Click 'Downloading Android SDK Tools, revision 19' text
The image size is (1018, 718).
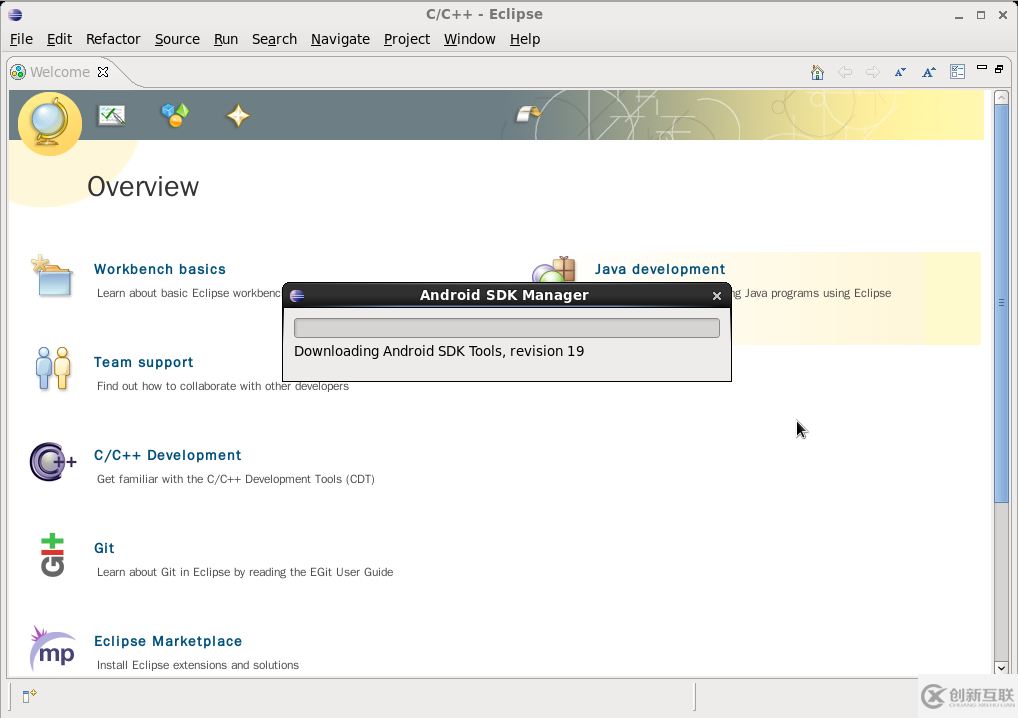[x=439, y=351]
